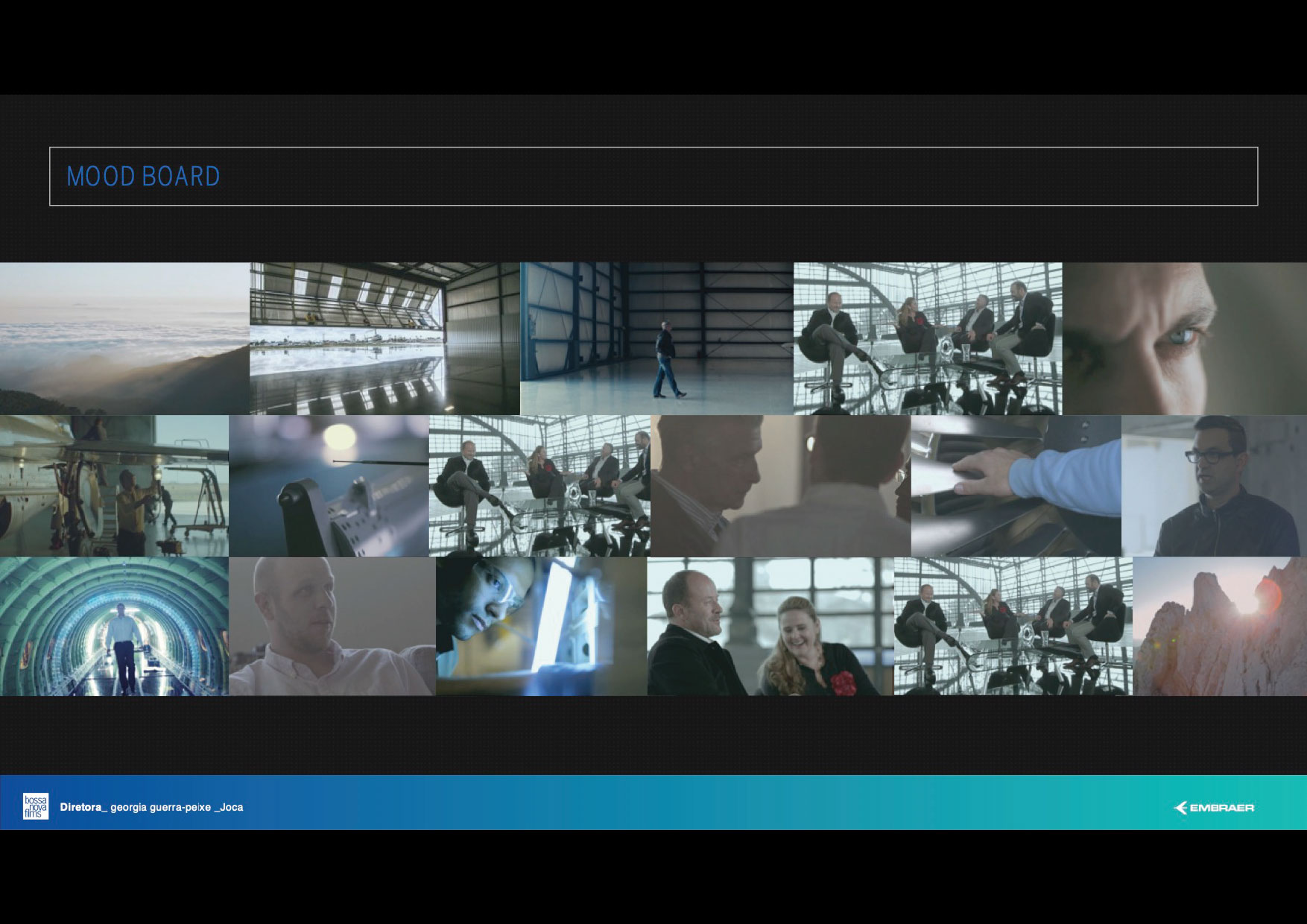1307x924 pixels.
Task: Open the clouds over mountain ridge image
Action: coord(124,338)
